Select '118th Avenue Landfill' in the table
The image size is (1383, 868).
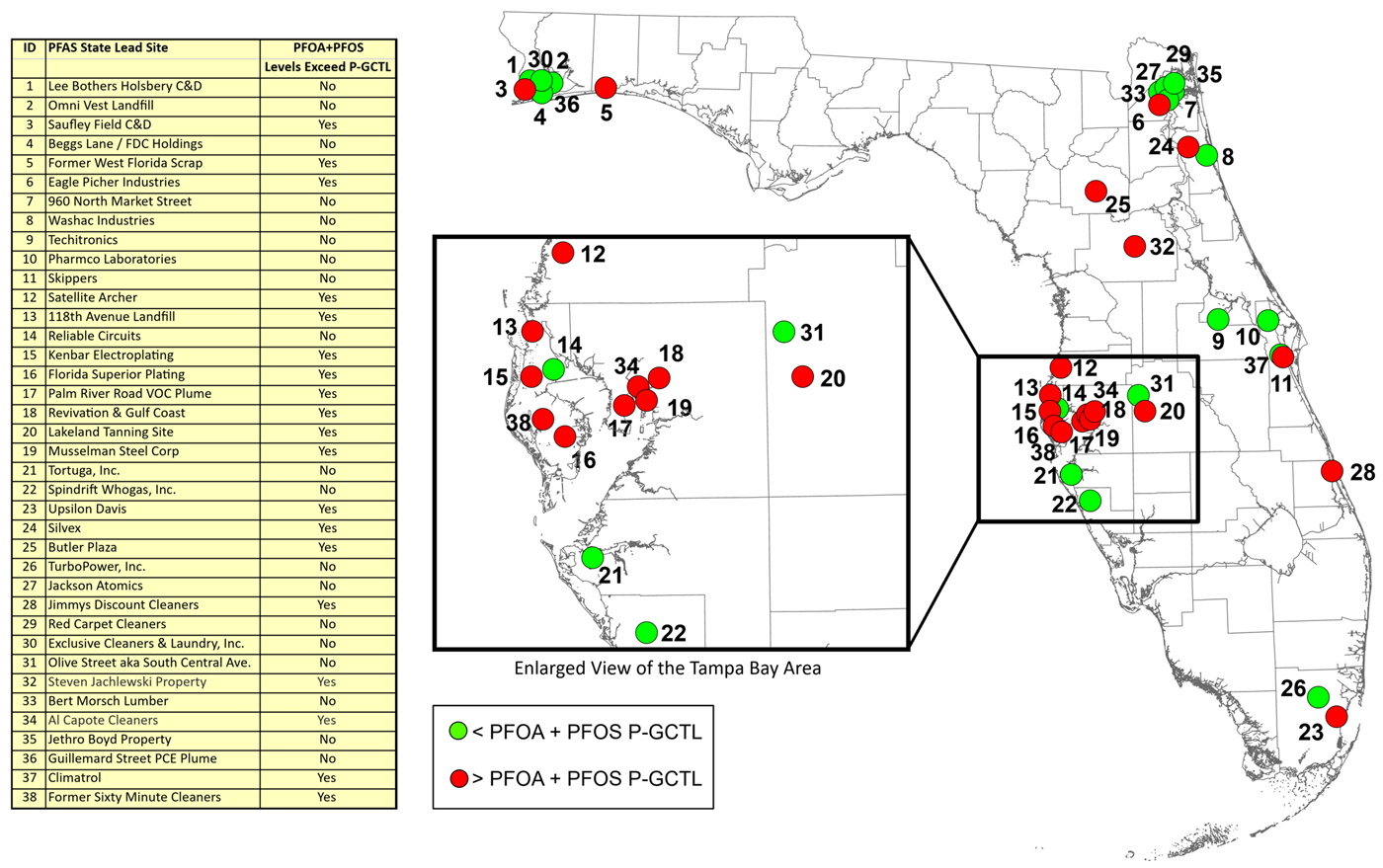point(112,317)
